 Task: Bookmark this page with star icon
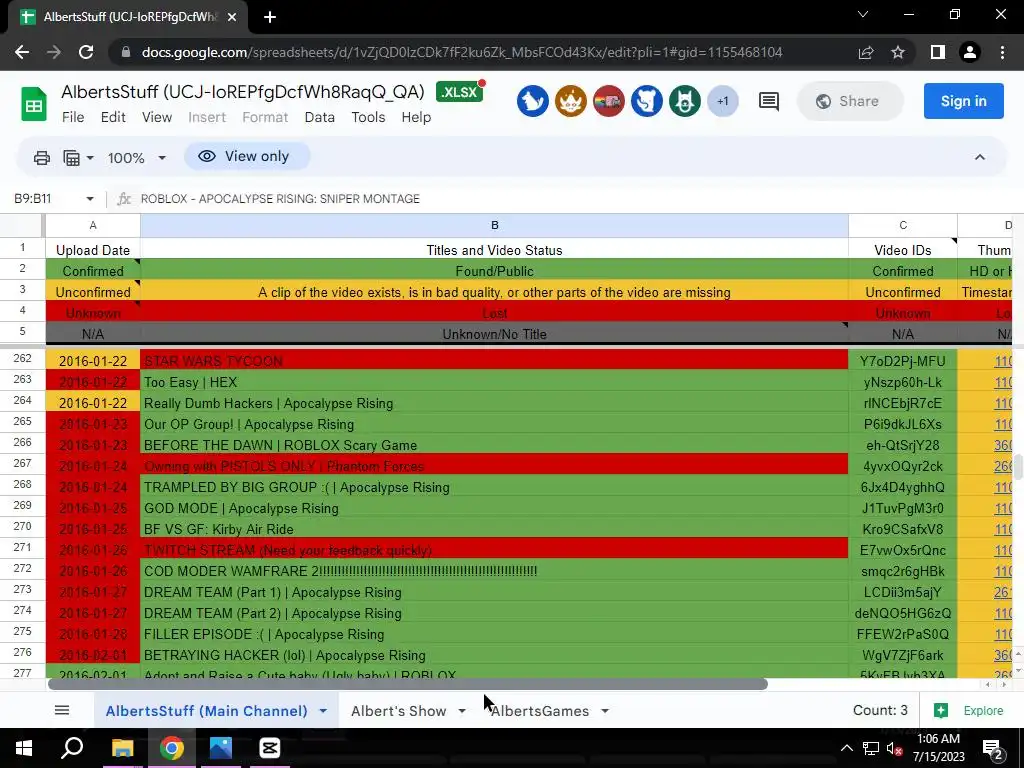click(x=898, y=52)
